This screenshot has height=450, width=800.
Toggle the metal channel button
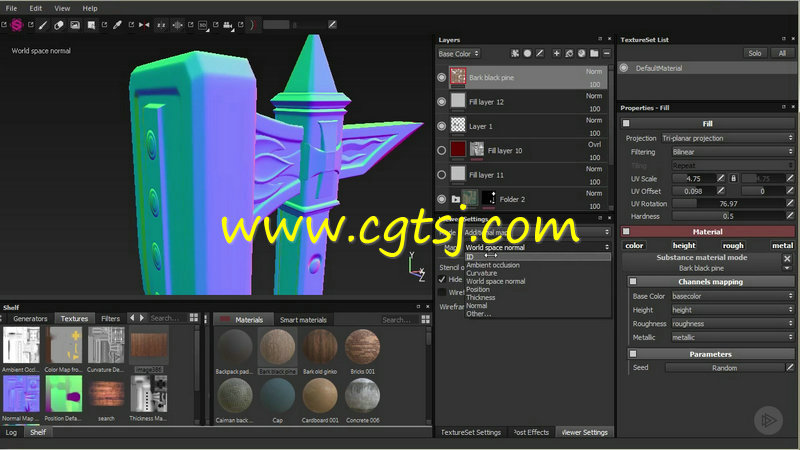782,245
